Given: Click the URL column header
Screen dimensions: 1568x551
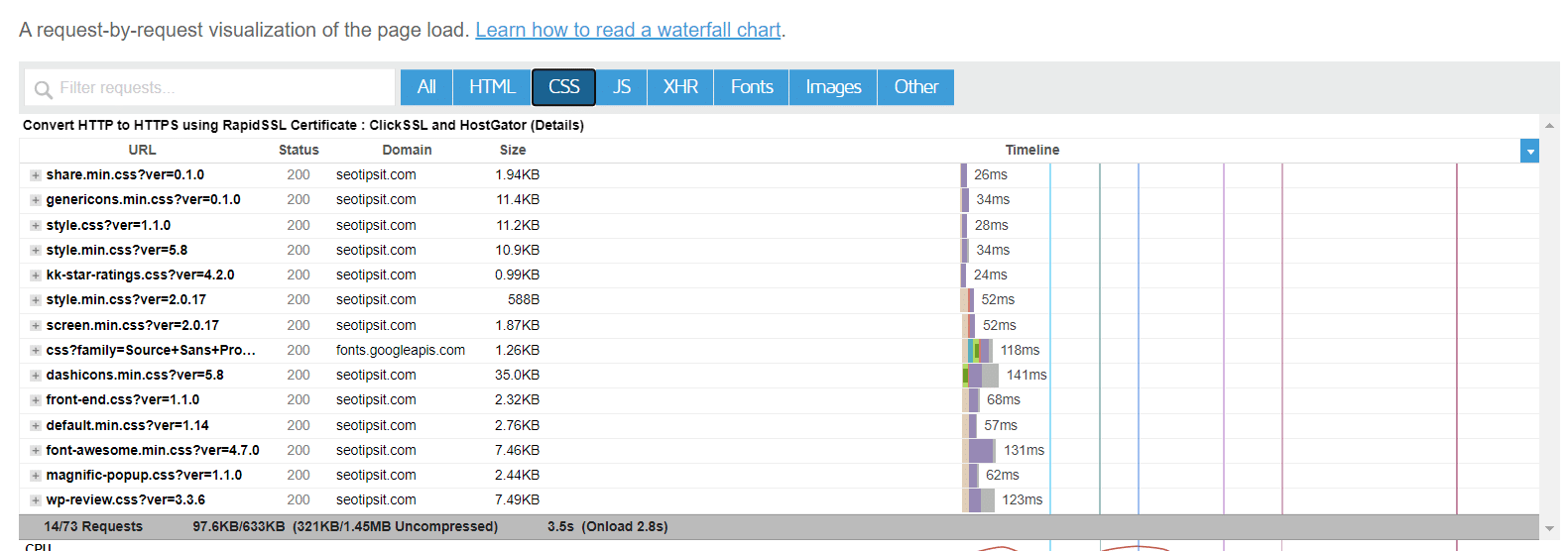Looking at the screenshot, I should click(142, 150).
